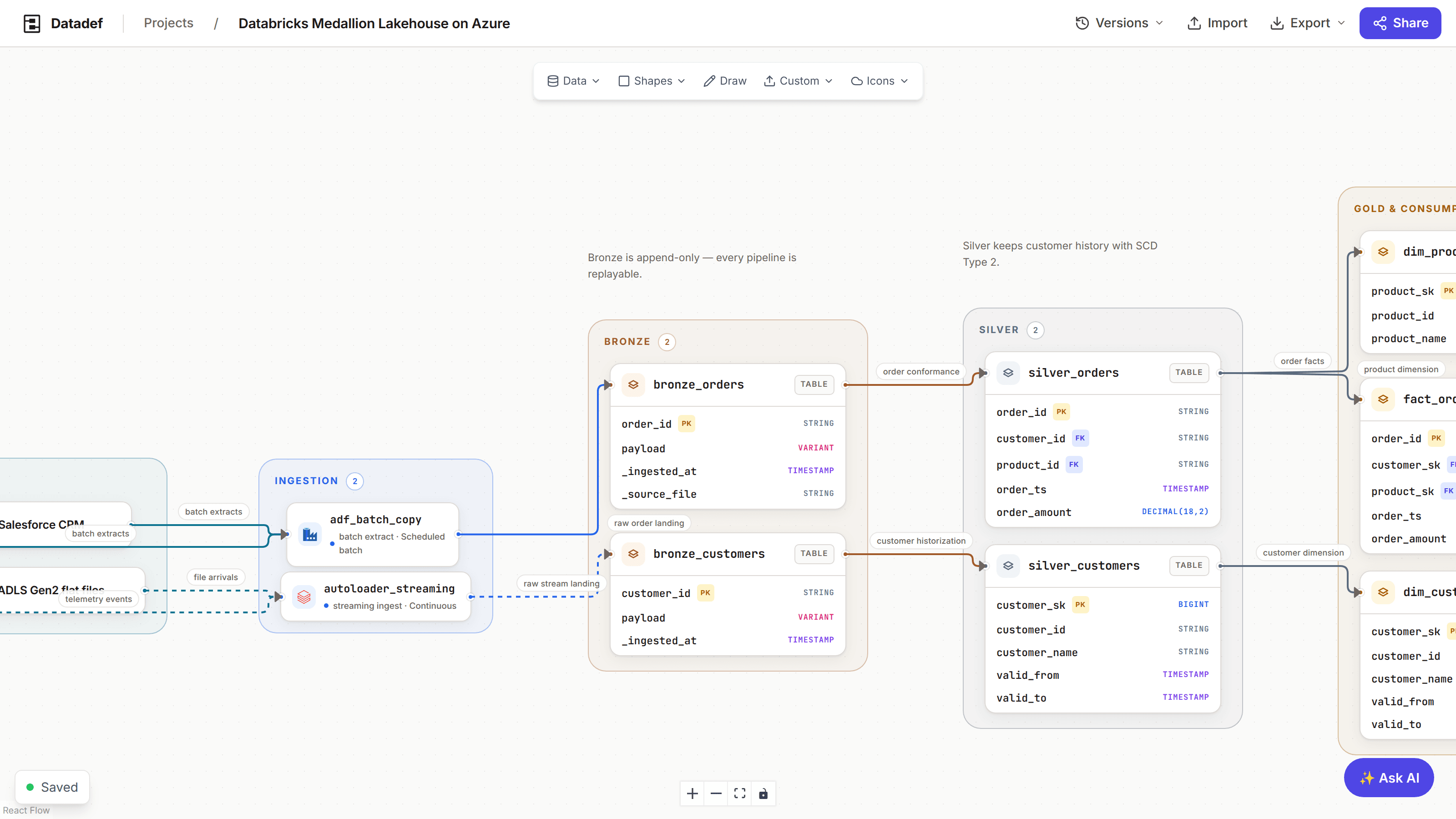This screenshot has width=1456, height=819.
Task: Select the adf_batch_copy node title
Action: 375,520
